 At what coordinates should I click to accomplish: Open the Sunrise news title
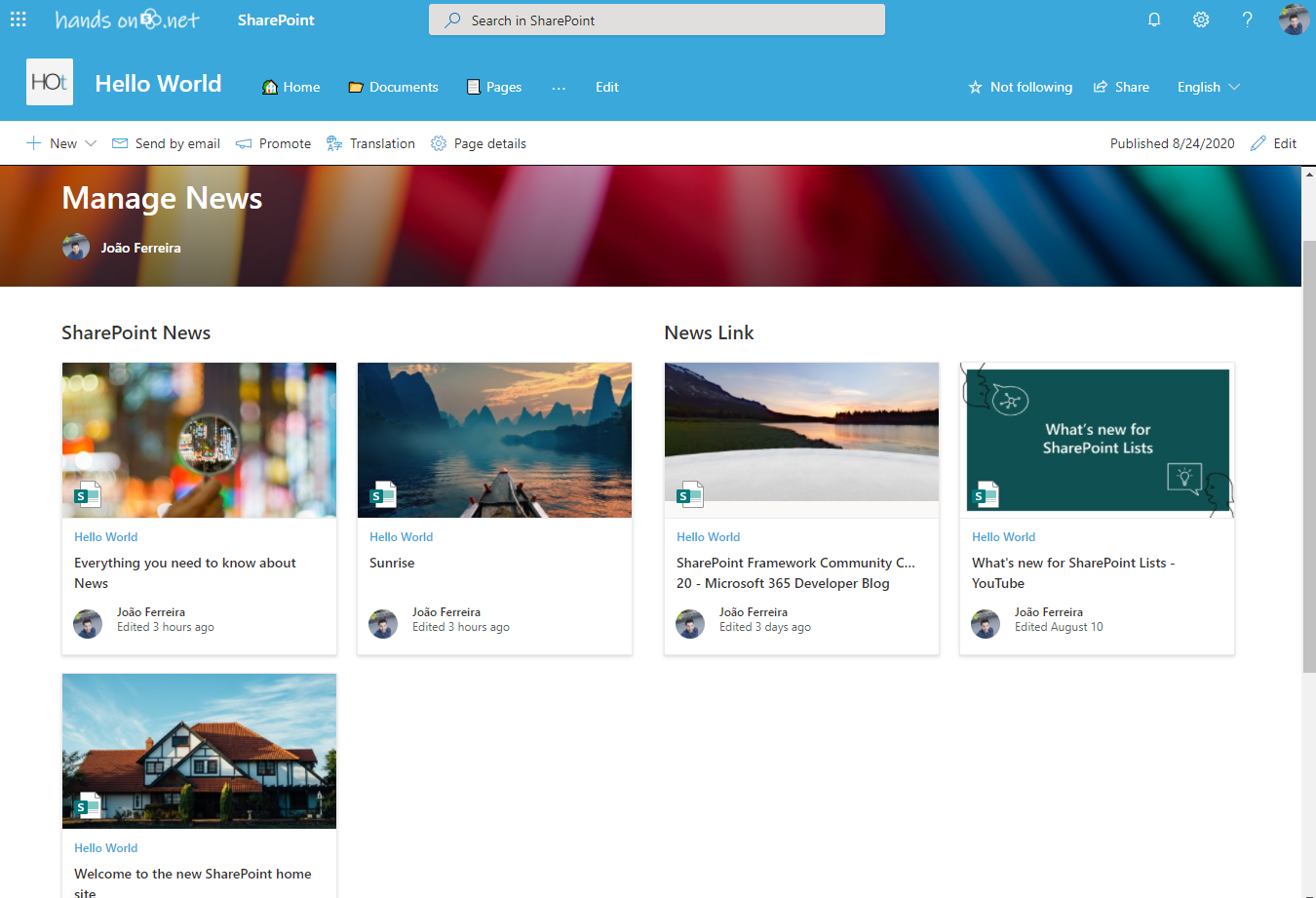coord(392,563)
